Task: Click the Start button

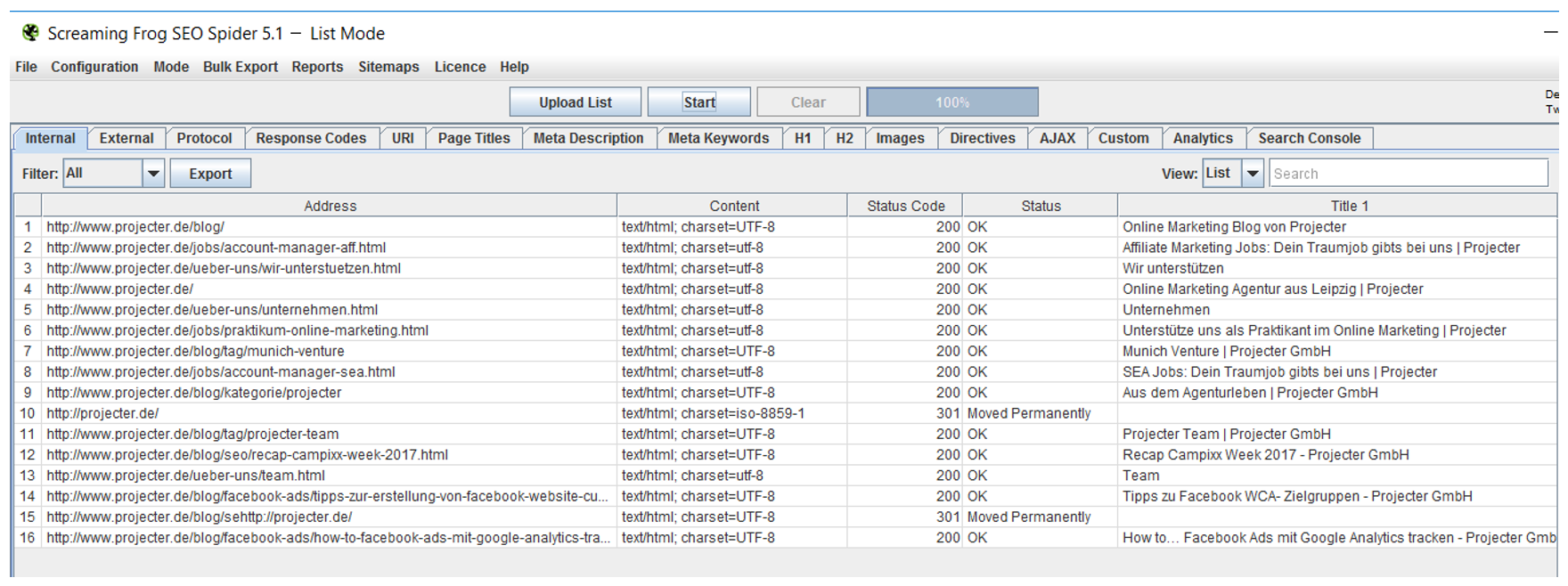Action: click(x=699, y=102)
